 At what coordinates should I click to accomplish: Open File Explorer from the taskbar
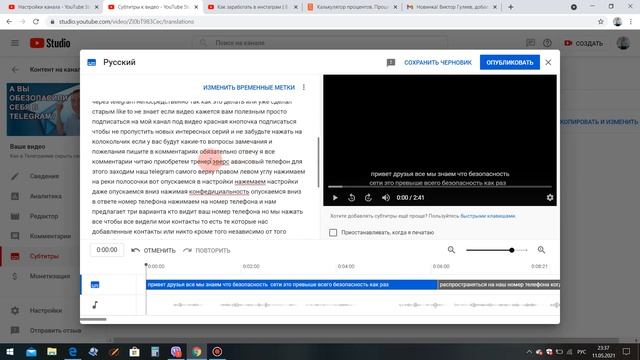coord(52,351)
